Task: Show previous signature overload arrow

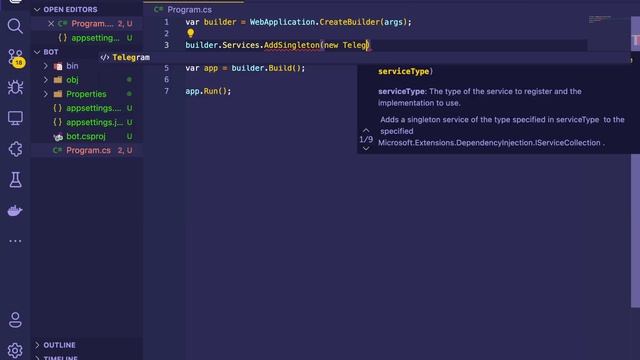Action: tap(366, 130)
